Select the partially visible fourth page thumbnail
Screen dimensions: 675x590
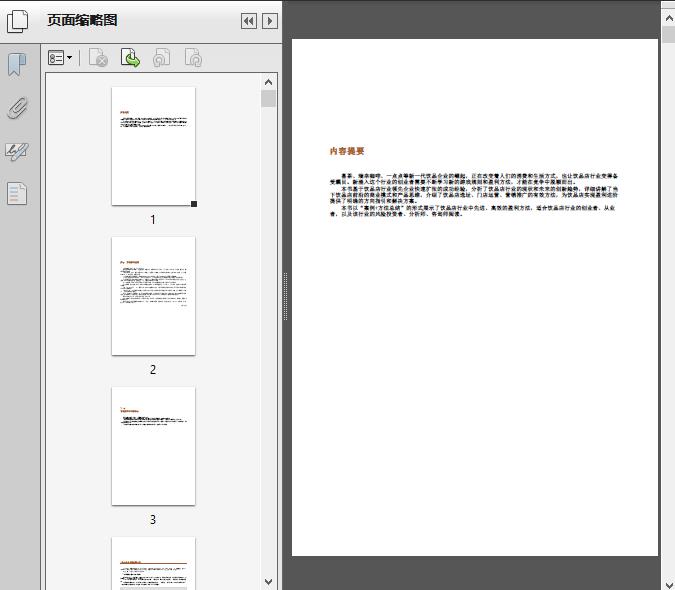click(153, 563)
